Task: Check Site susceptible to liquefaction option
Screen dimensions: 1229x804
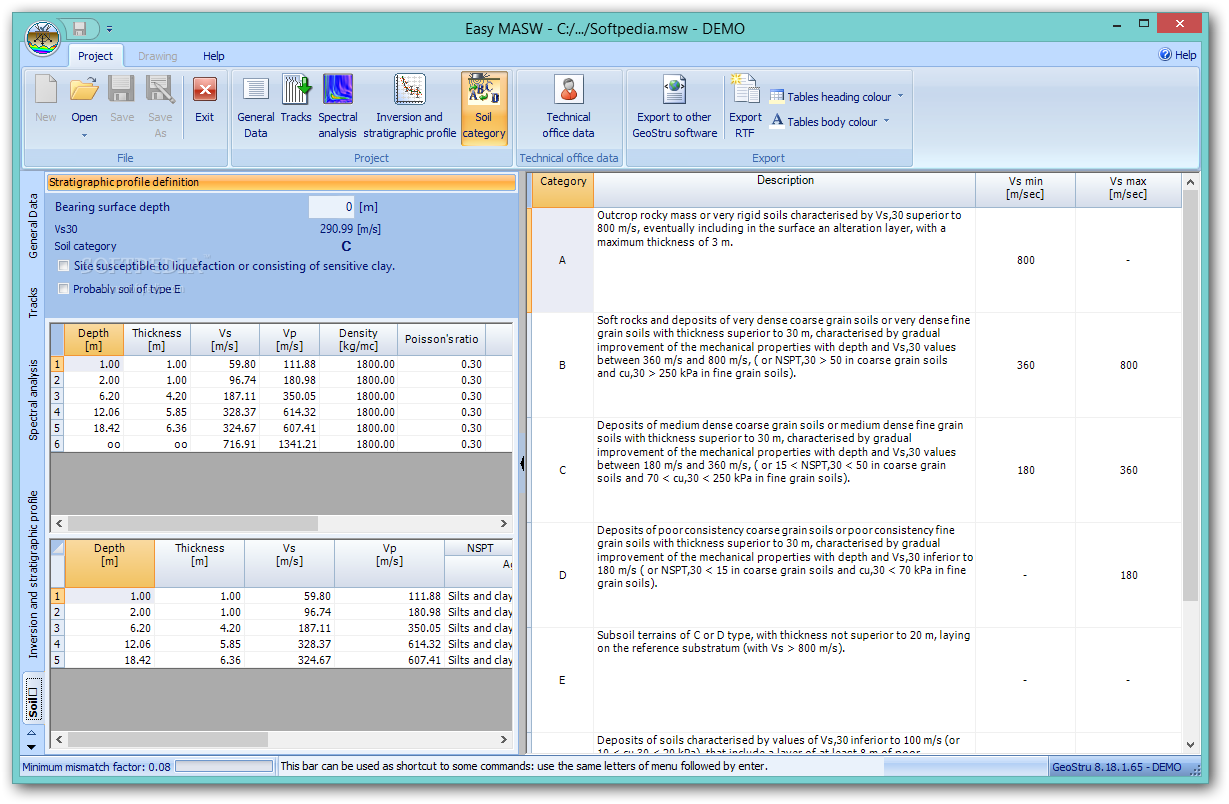Action: [x=64, y=266]
